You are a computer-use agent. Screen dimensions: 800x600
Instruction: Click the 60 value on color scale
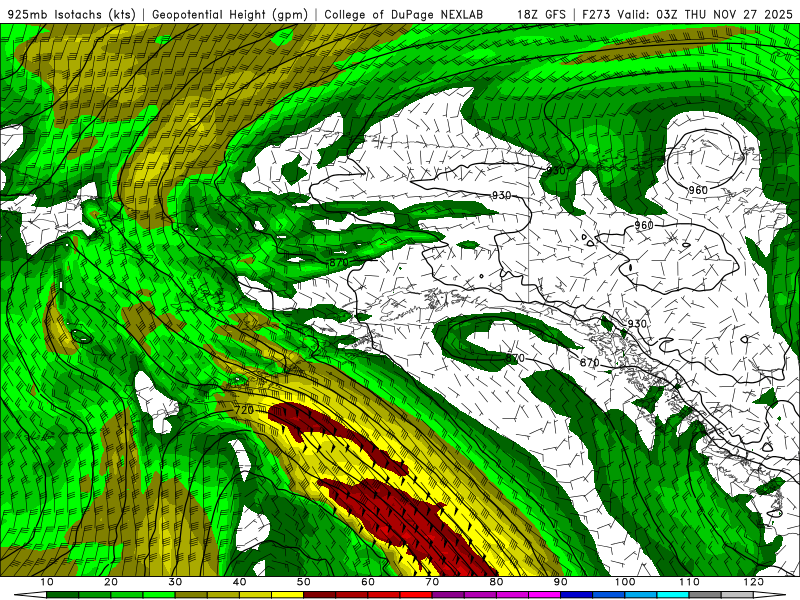(x=368, y=582)
